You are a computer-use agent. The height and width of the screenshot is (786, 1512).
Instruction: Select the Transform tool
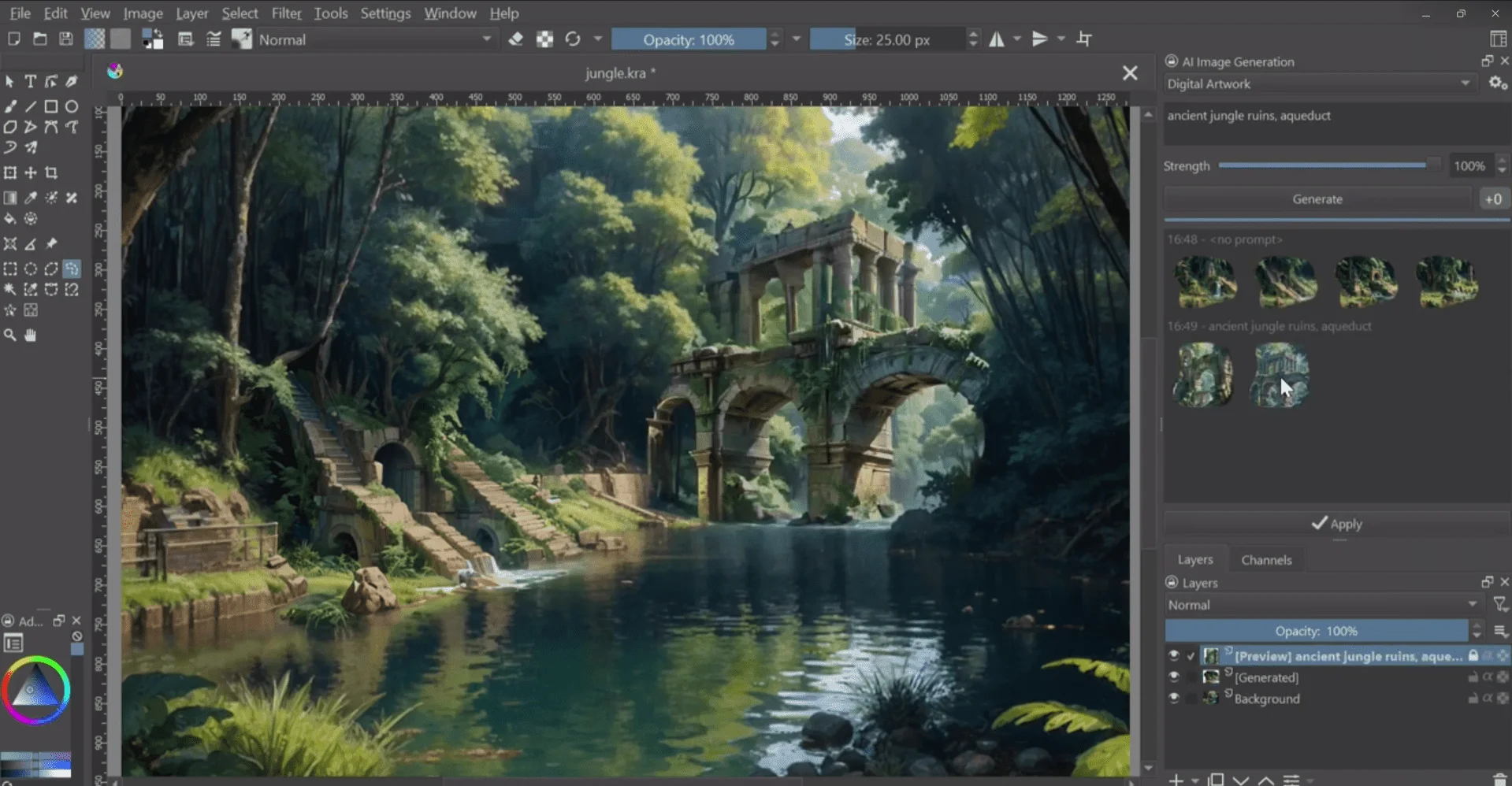(x=10, y=172)
